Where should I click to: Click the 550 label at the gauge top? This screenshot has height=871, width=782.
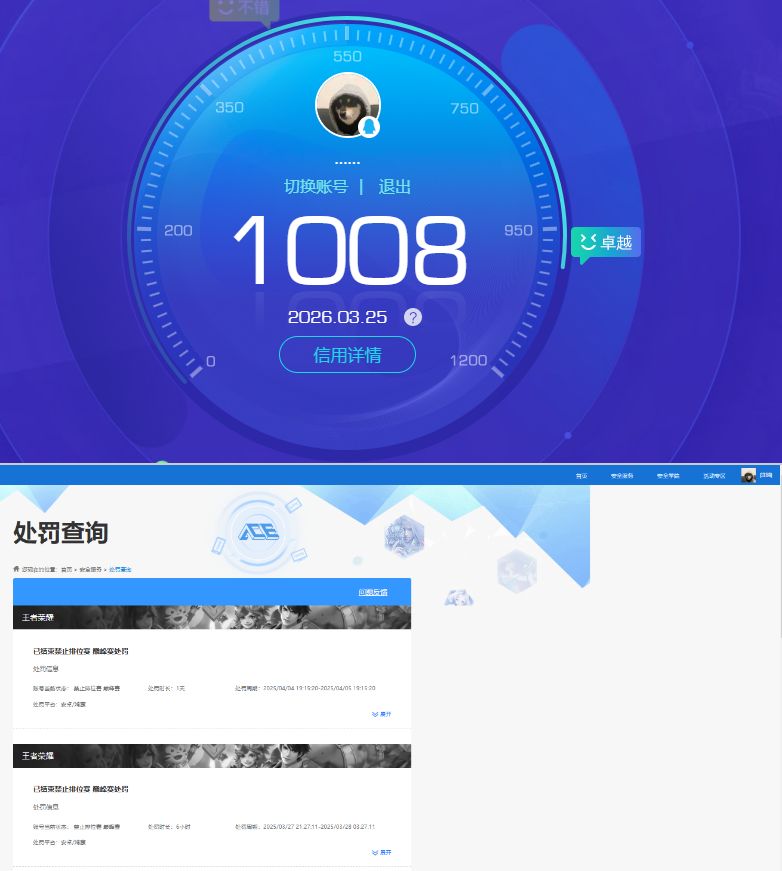click(348, 56)
